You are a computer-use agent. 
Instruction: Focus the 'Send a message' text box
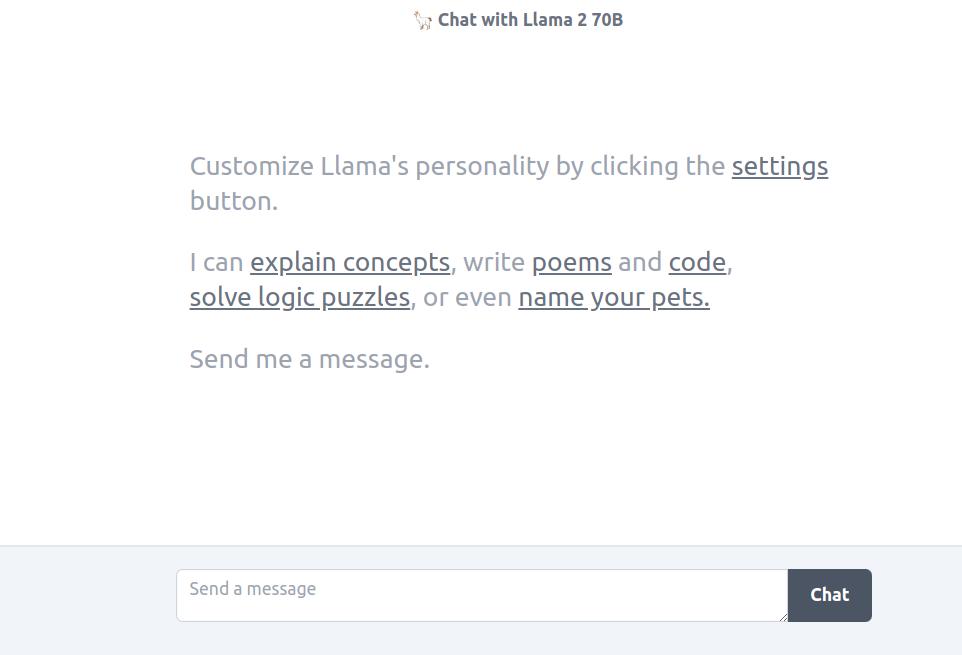[x=482, y=596]
